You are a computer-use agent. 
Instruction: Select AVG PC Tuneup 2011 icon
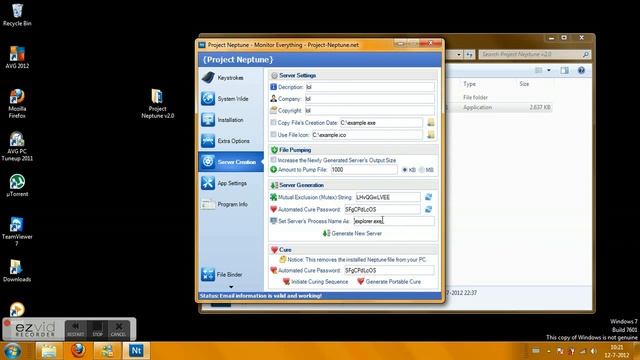pyautogui.click(x=17, y=146)
